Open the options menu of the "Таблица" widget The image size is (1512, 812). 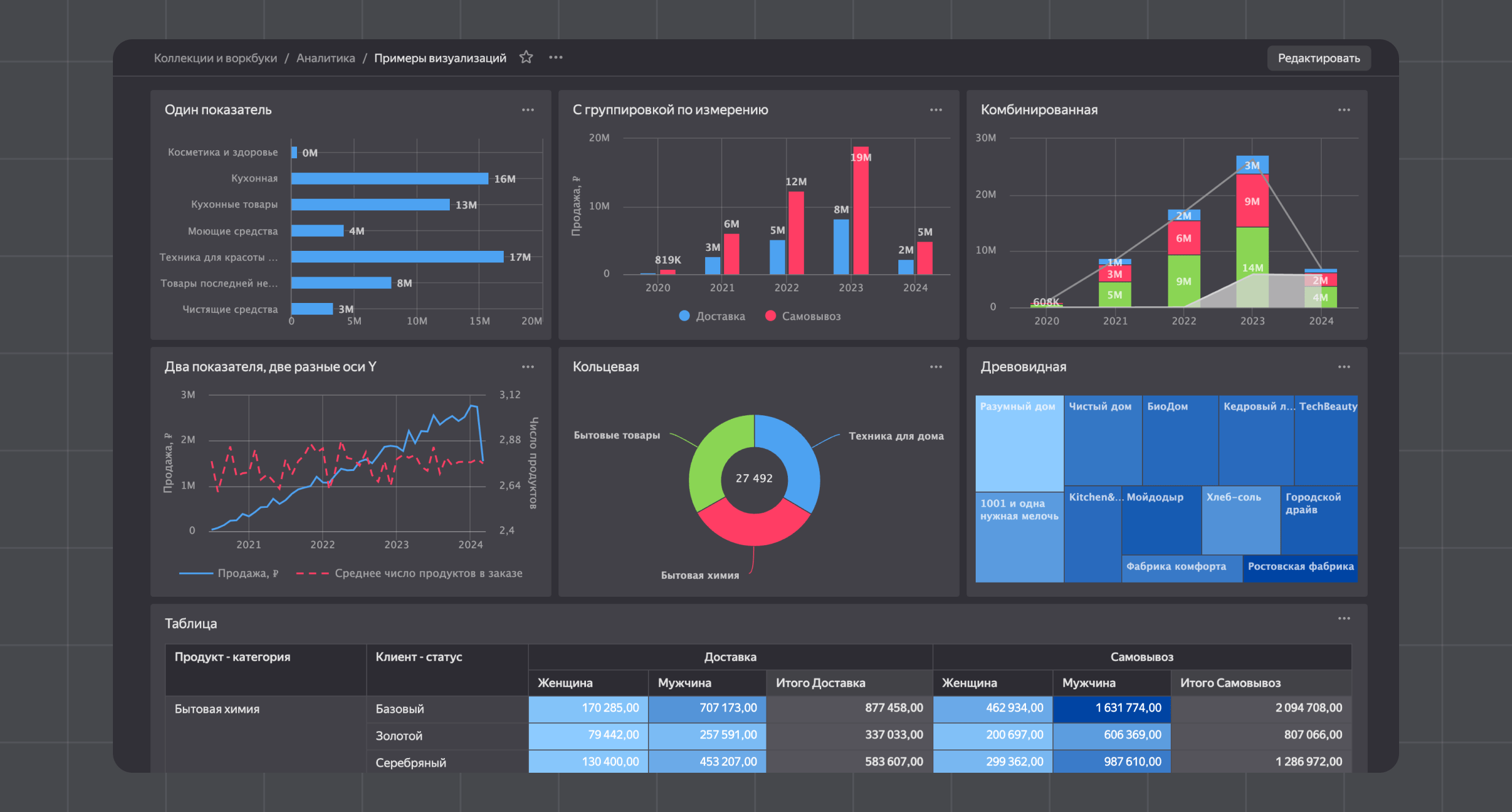[x=1344, y=618]
